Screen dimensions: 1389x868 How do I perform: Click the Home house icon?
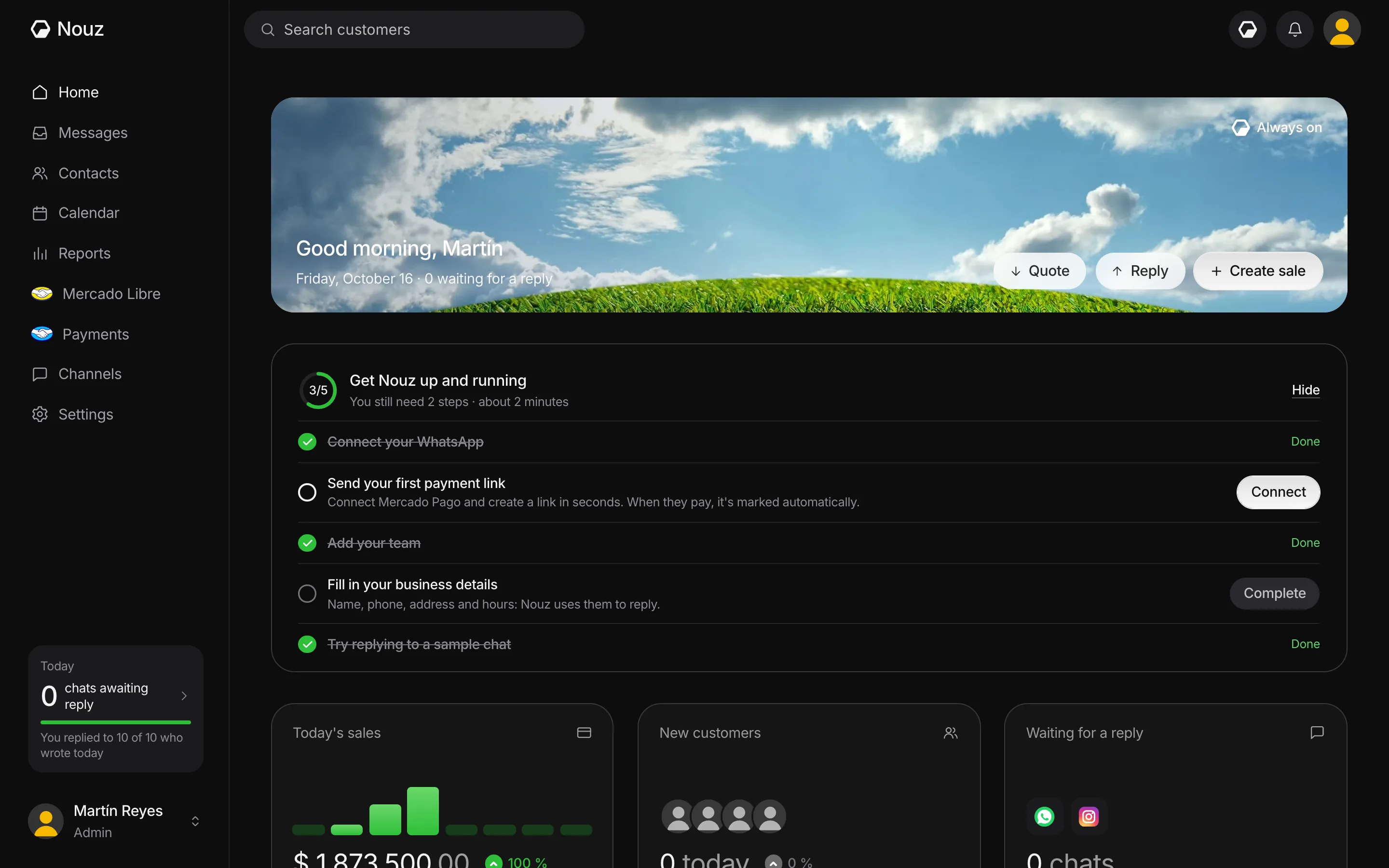[40, 93]
